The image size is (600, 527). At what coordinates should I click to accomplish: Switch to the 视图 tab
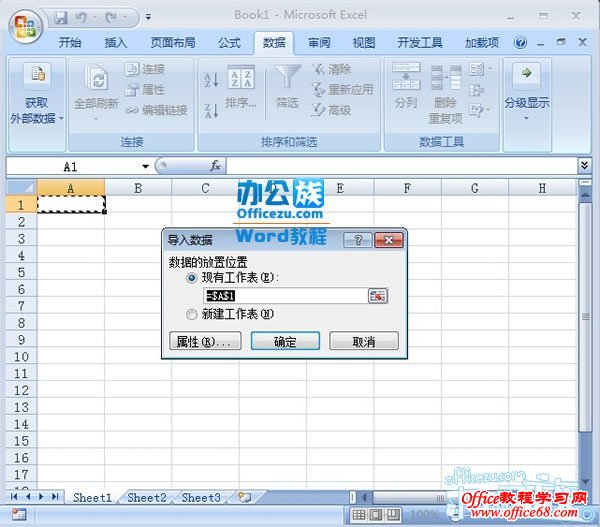tap(364, 42)
